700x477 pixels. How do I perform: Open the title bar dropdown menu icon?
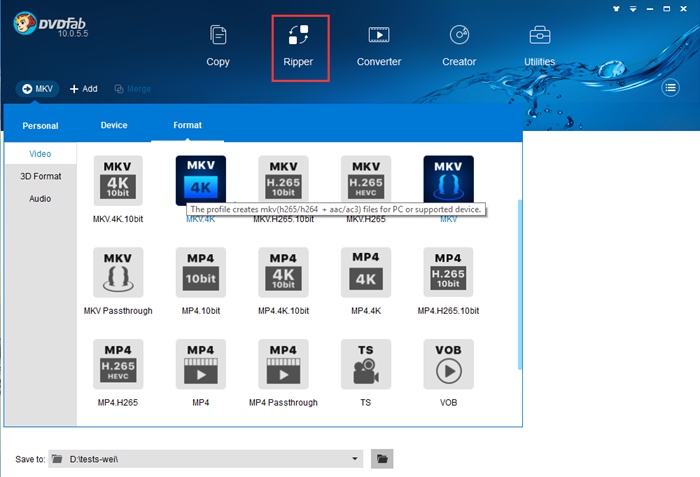pyautogui.click(x=633, y=8)
